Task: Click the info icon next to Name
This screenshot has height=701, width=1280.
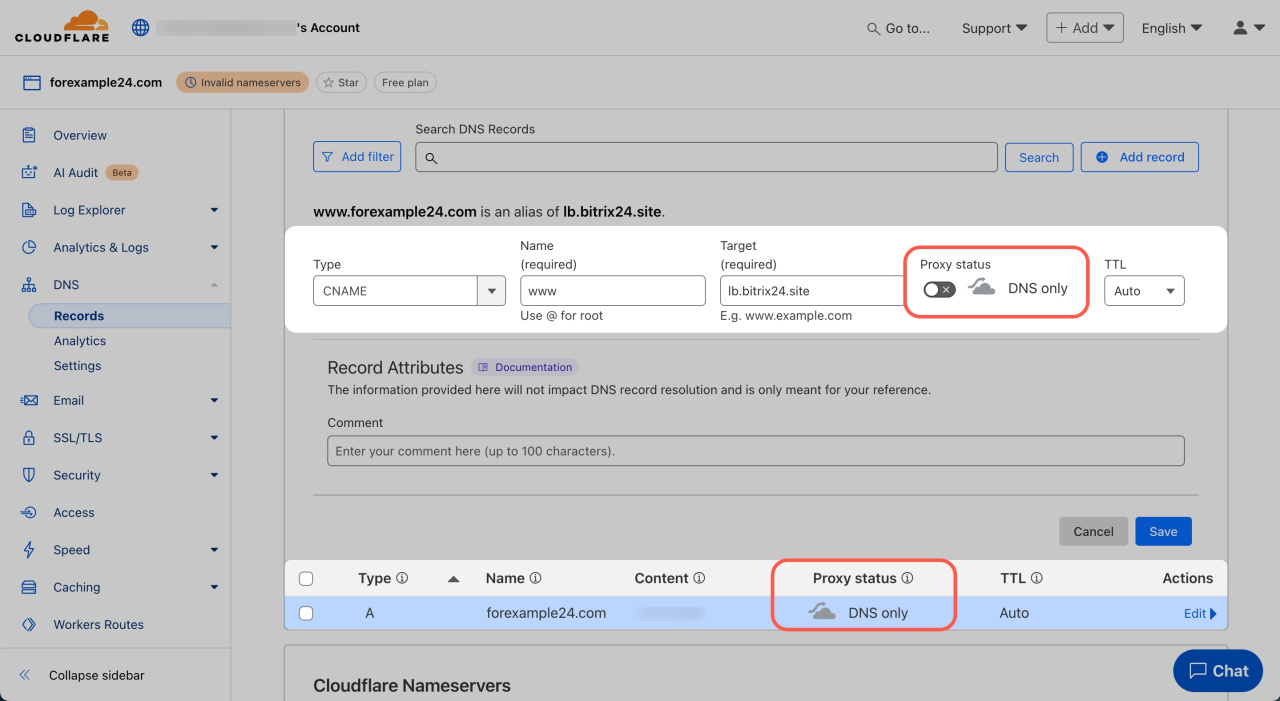Action: pos(535,578)
